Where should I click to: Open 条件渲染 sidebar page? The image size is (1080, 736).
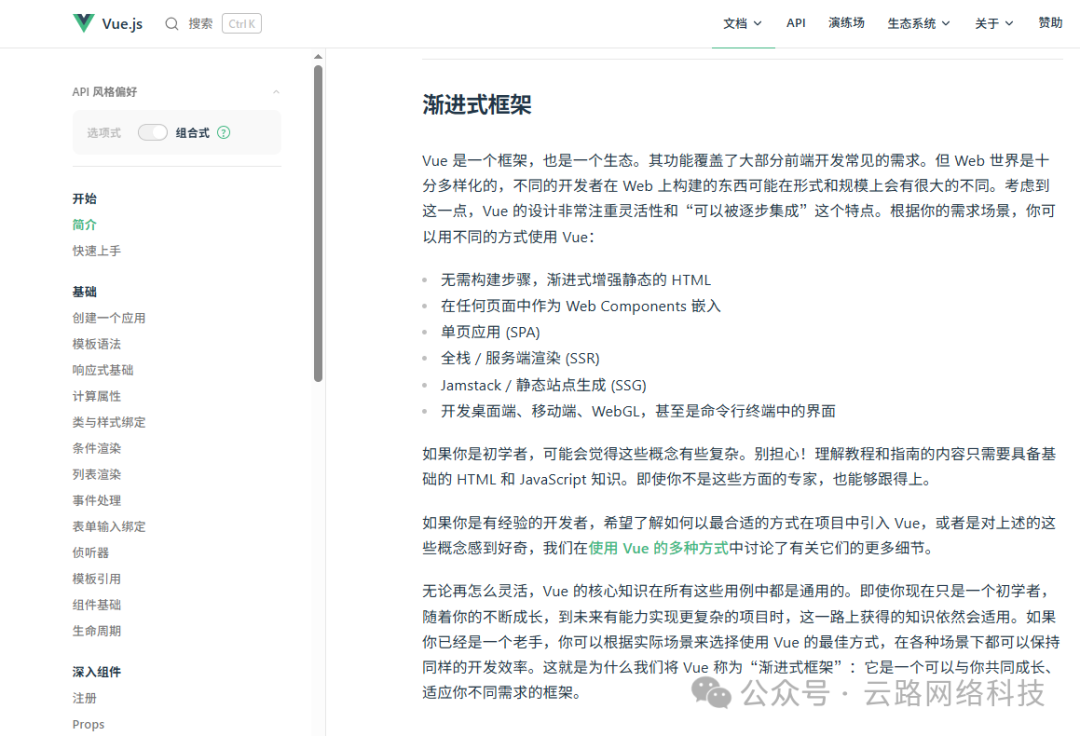point(96,448)
